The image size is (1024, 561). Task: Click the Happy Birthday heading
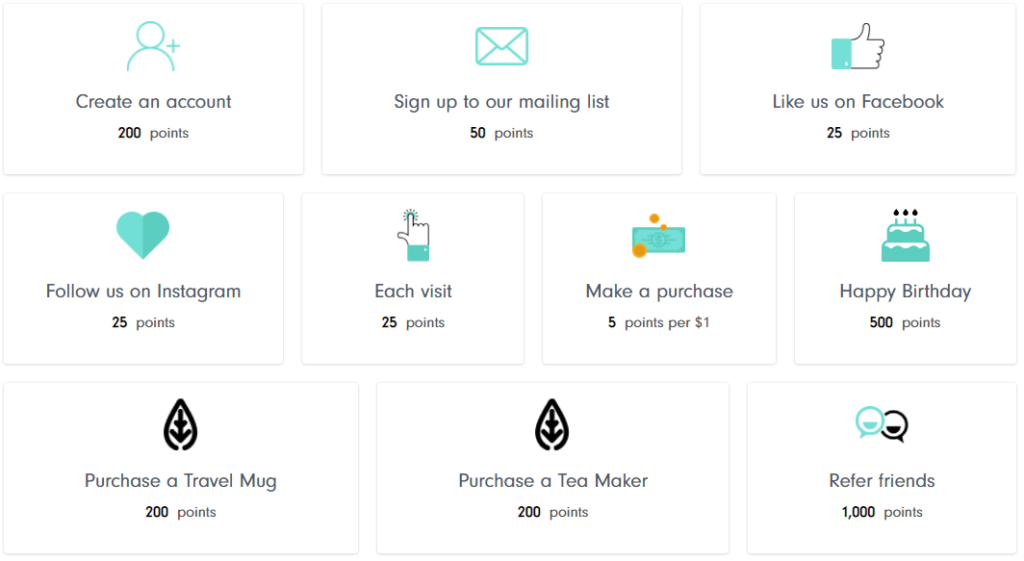click(x=905, y=292)
